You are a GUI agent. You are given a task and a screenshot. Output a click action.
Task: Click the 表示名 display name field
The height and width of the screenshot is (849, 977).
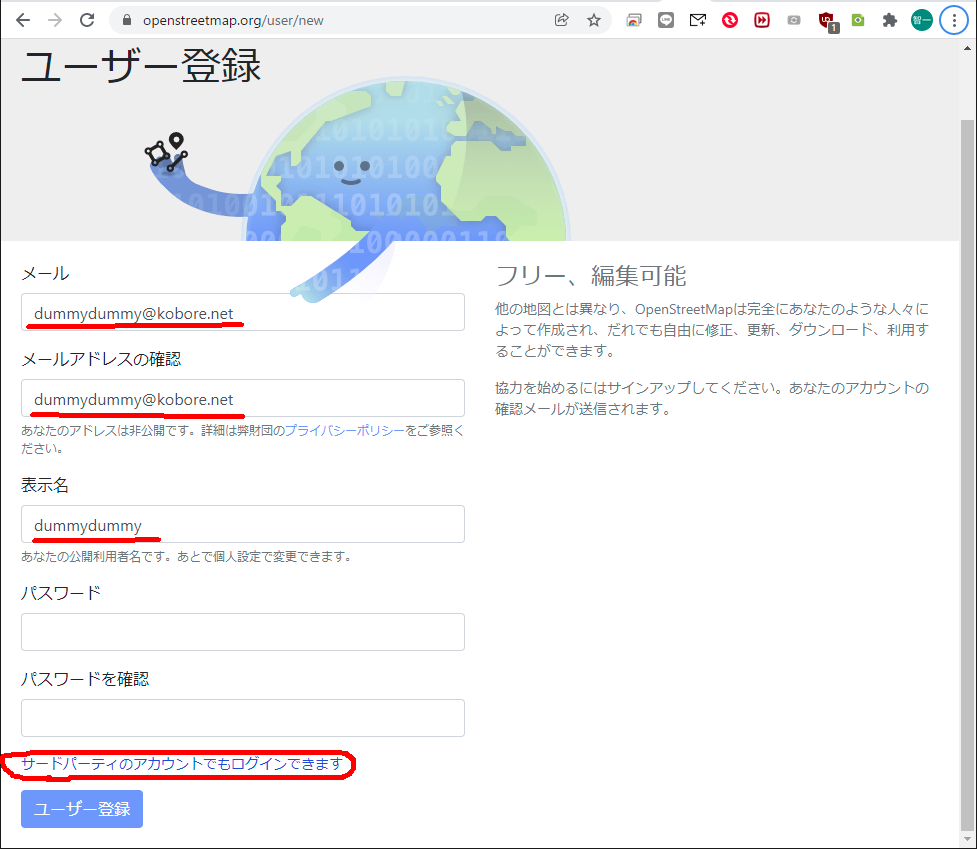click(243, 524)
